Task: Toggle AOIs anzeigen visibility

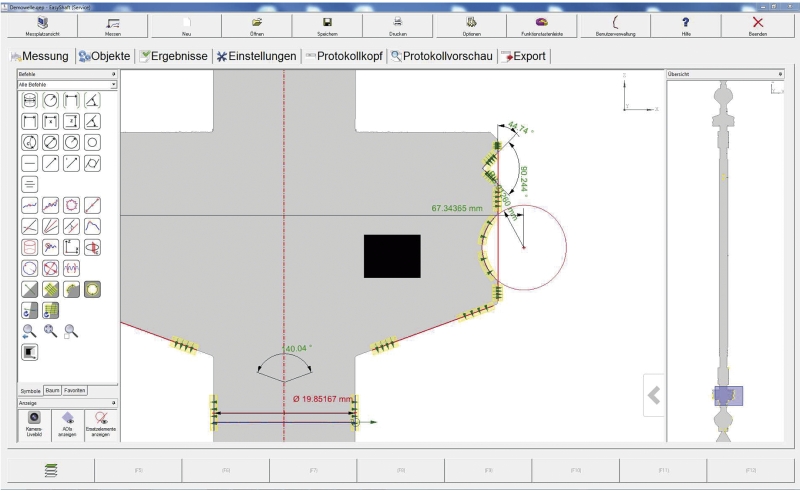Action: [68, 423]
